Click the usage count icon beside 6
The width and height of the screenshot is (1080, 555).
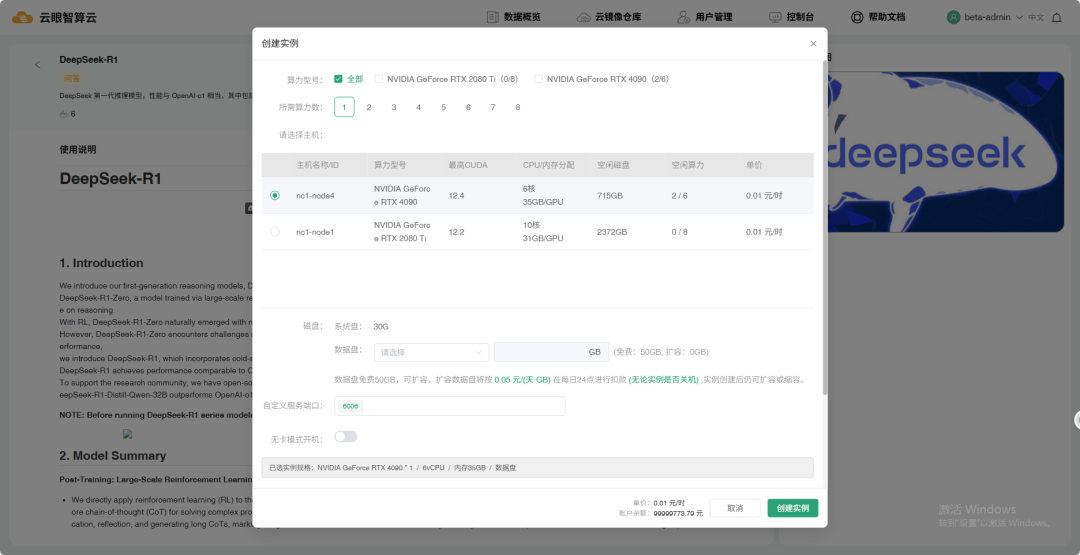[x=63, y=114]
